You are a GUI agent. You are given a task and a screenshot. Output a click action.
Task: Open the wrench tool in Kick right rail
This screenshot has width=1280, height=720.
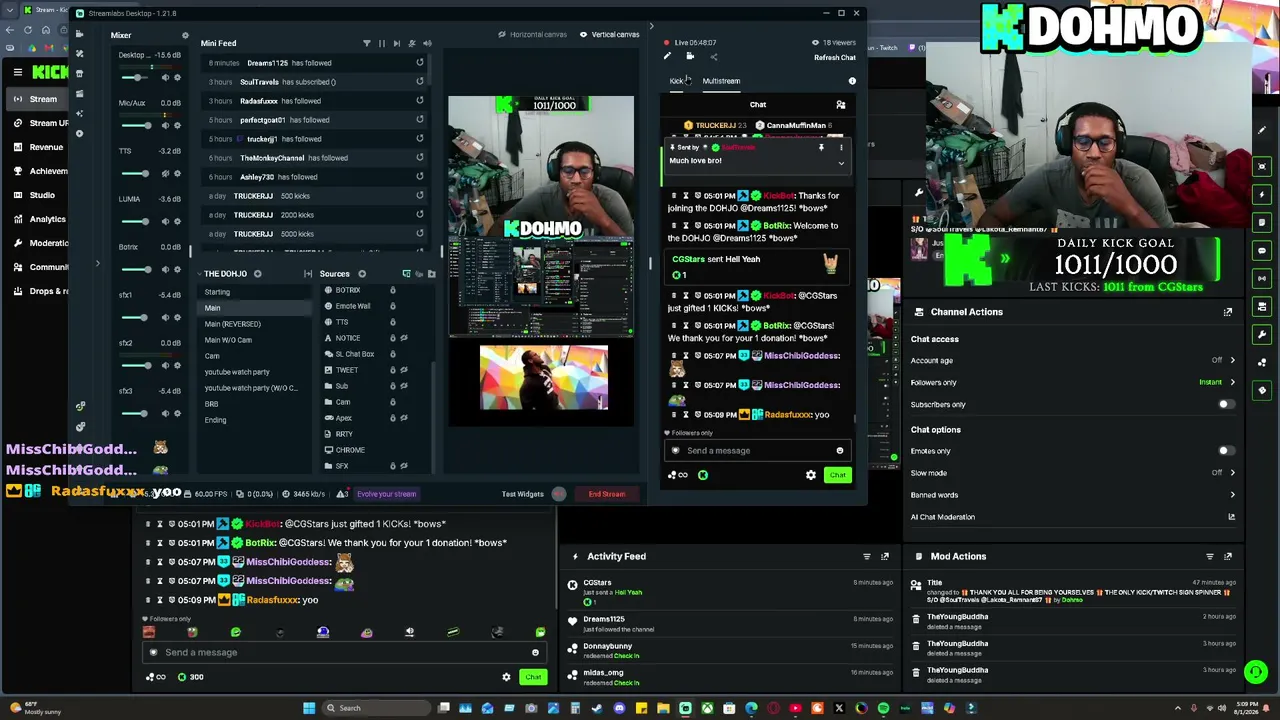[1263, 334]
